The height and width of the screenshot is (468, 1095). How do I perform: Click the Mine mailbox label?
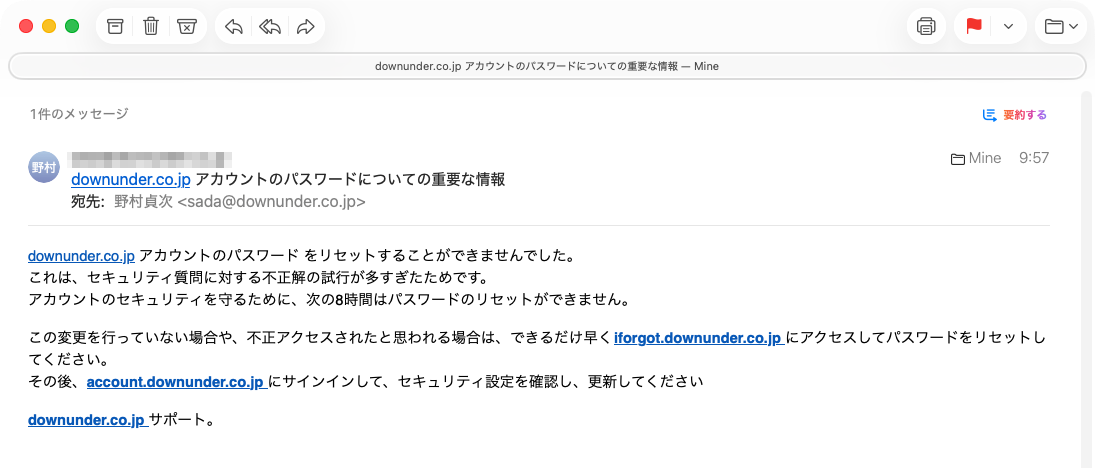976,158
